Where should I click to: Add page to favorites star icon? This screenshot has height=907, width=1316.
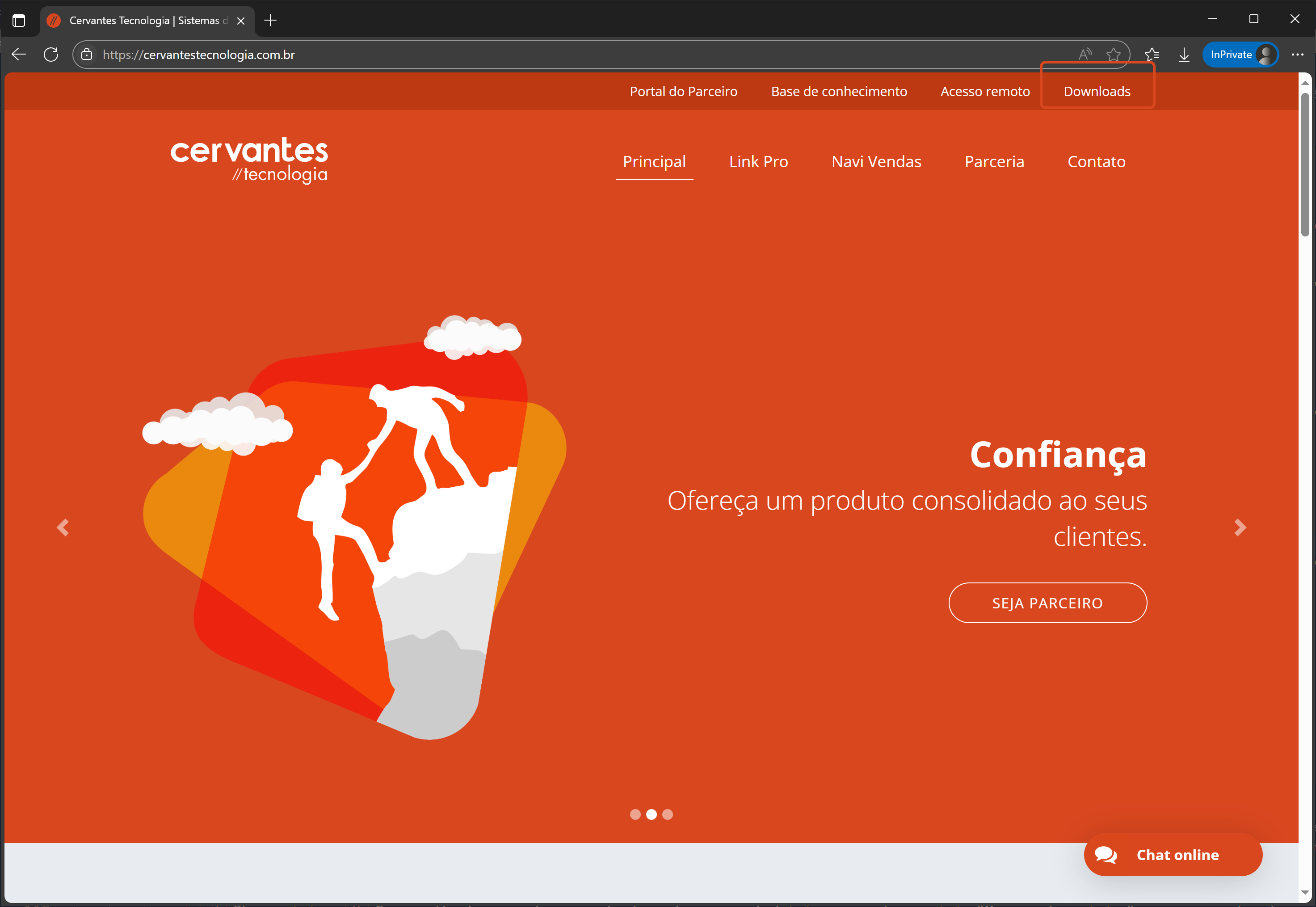(1113, 55)
